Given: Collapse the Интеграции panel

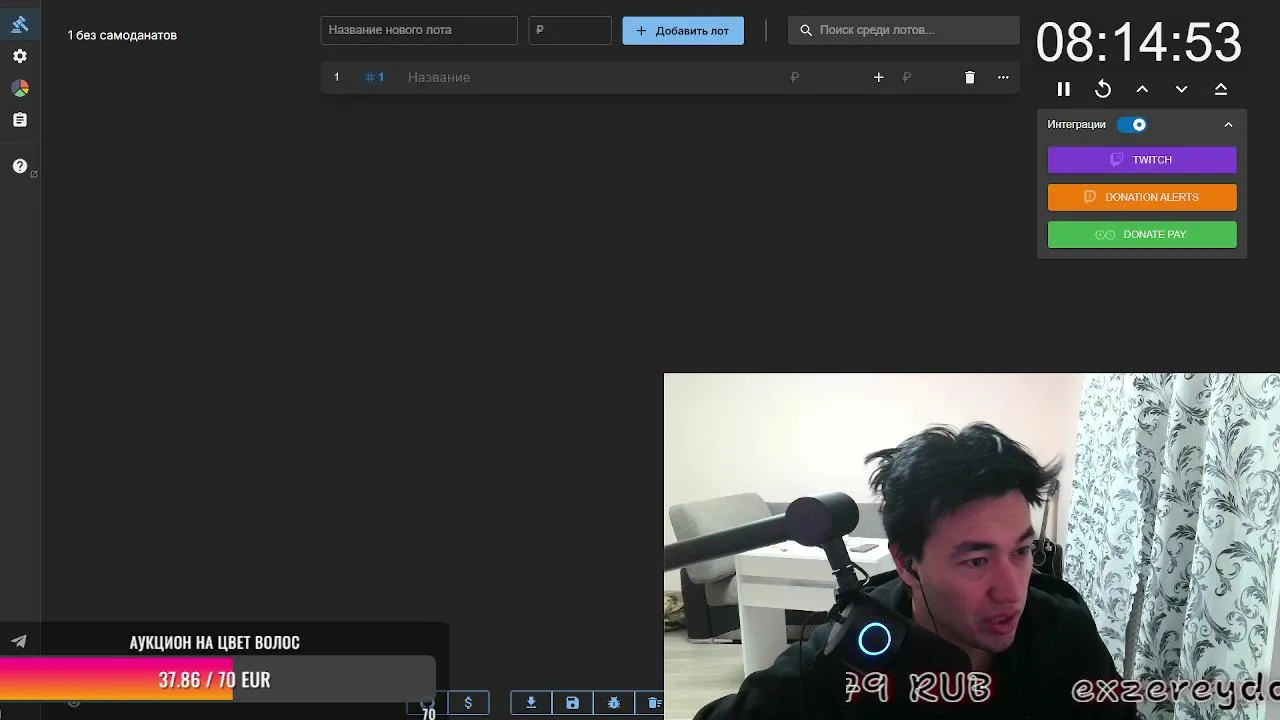Looking at the screenshot, I should 1228,124.
